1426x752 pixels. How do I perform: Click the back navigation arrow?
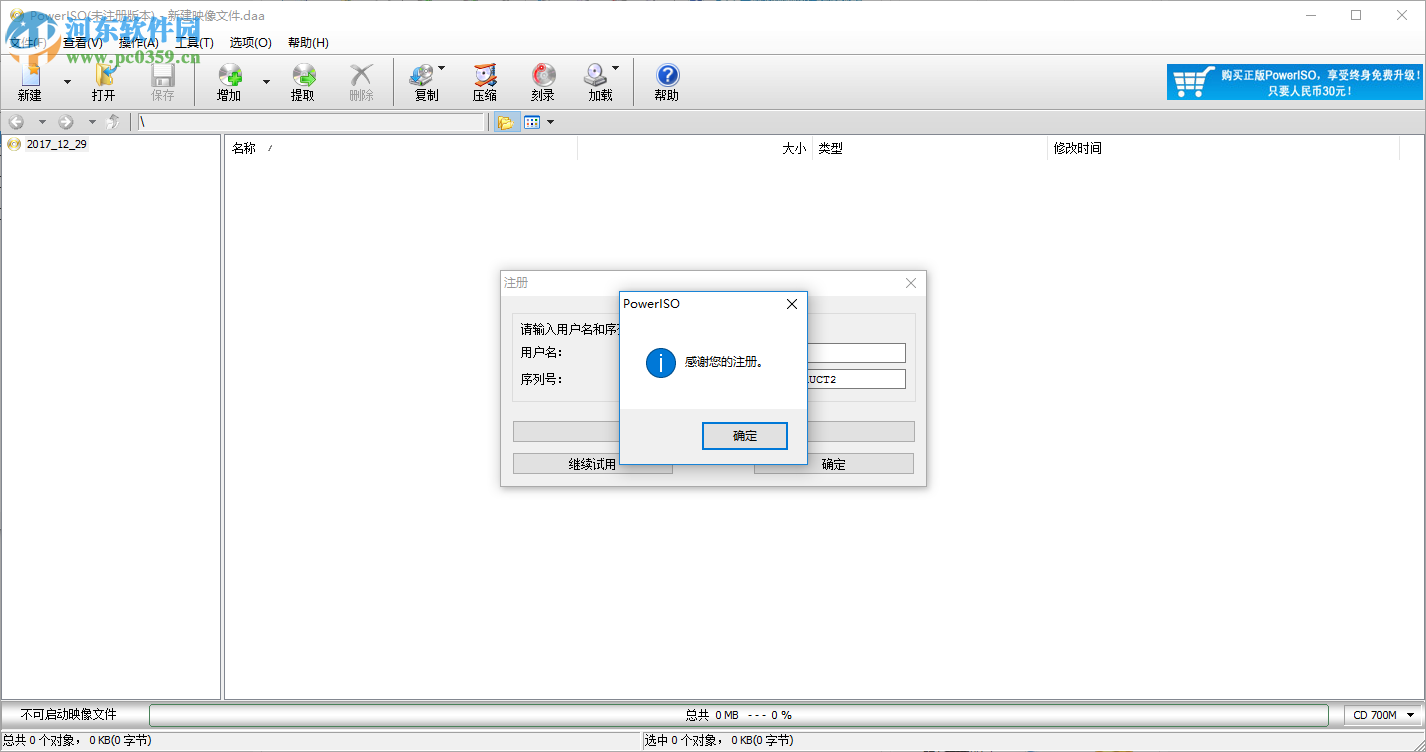[x=16, y=121]
